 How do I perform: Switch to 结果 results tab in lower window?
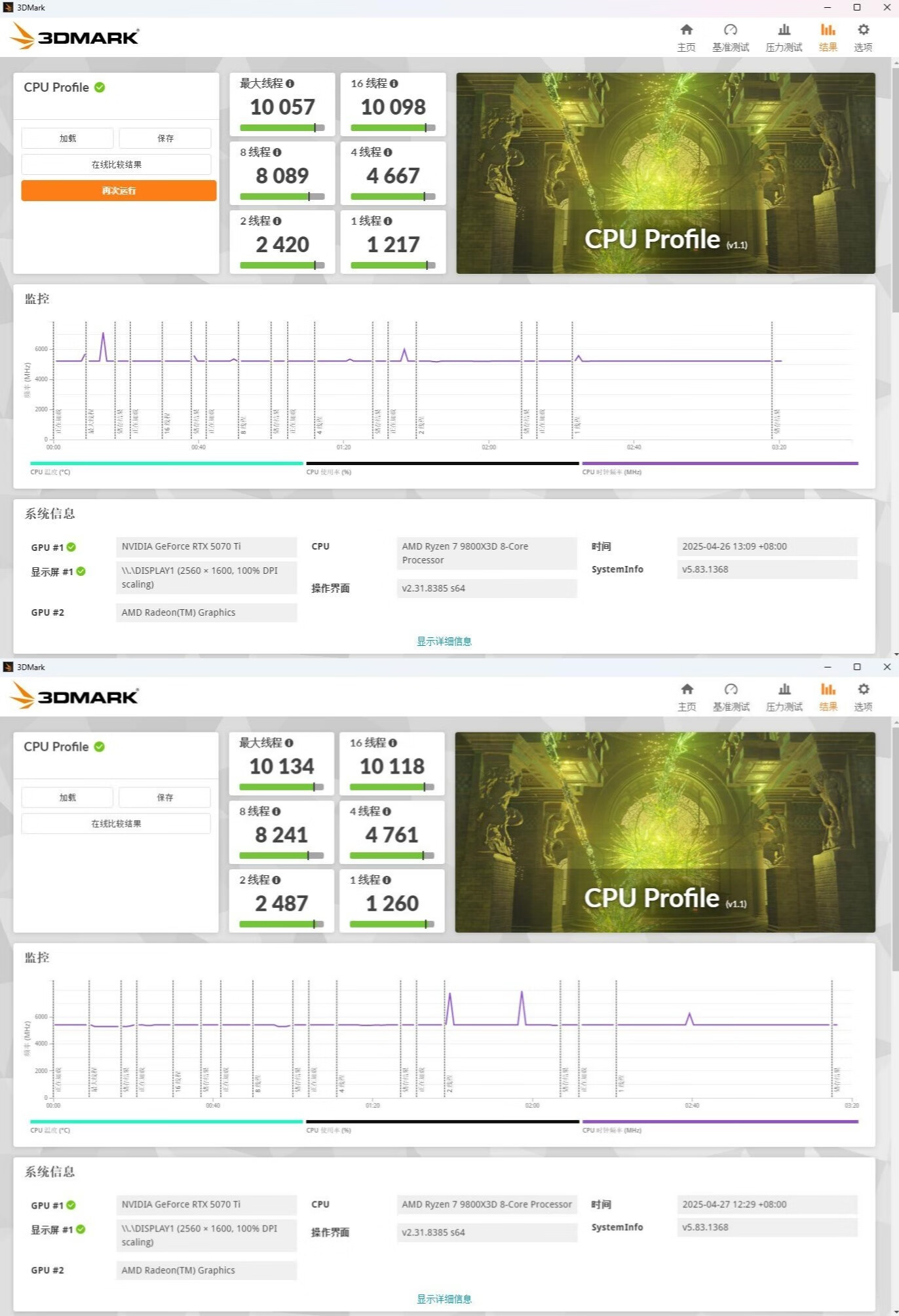point(828,697)
